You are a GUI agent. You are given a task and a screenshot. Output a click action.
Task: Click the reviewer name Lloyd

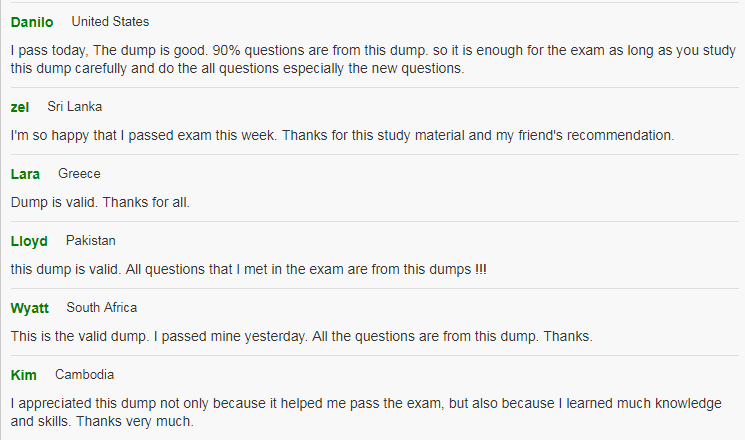click(29, 241)
